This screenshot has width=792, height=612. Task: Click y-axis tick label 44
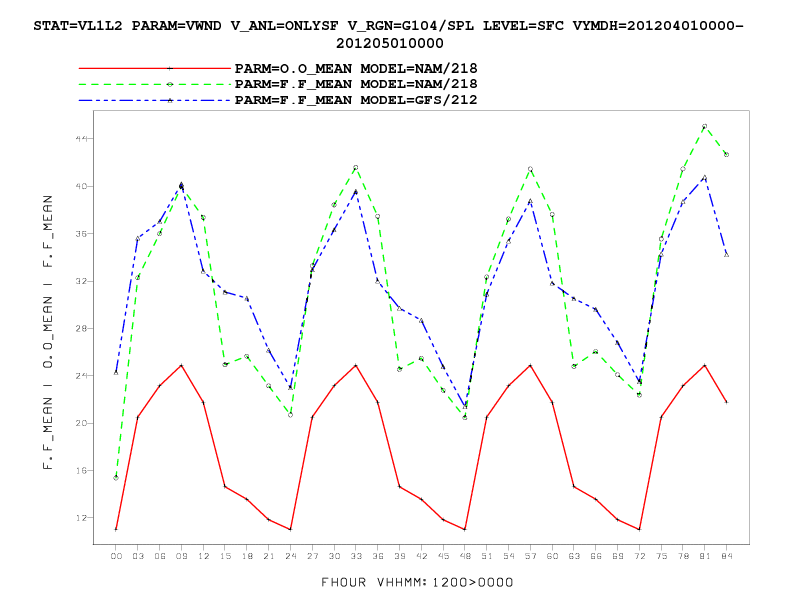pyautogui.click(x=81, y=139)
